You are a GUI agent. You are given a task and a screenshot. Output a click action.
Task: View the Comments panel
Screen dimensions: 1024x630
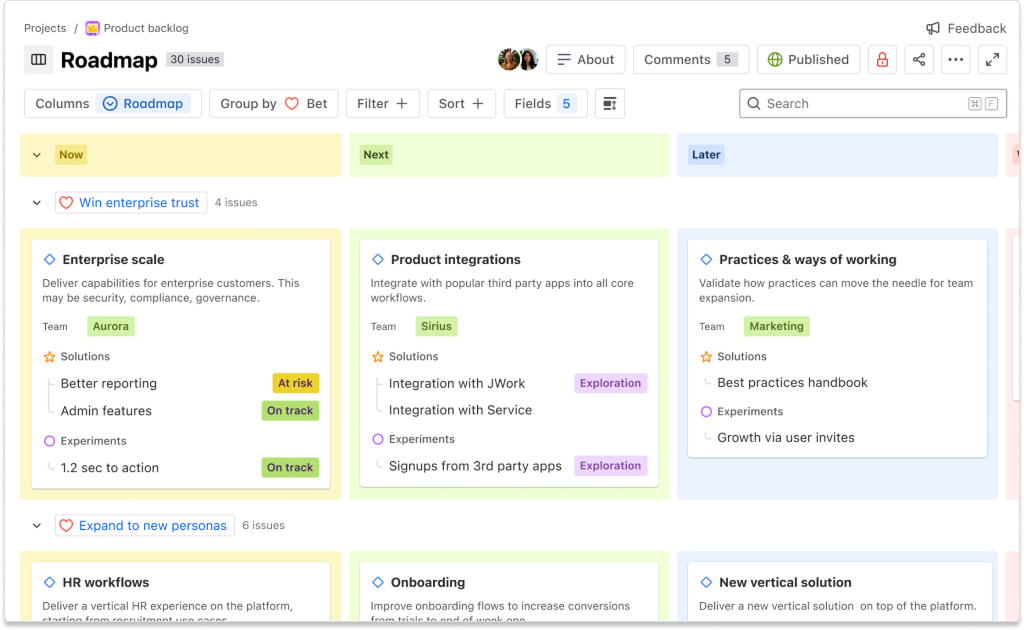(690, 59)
